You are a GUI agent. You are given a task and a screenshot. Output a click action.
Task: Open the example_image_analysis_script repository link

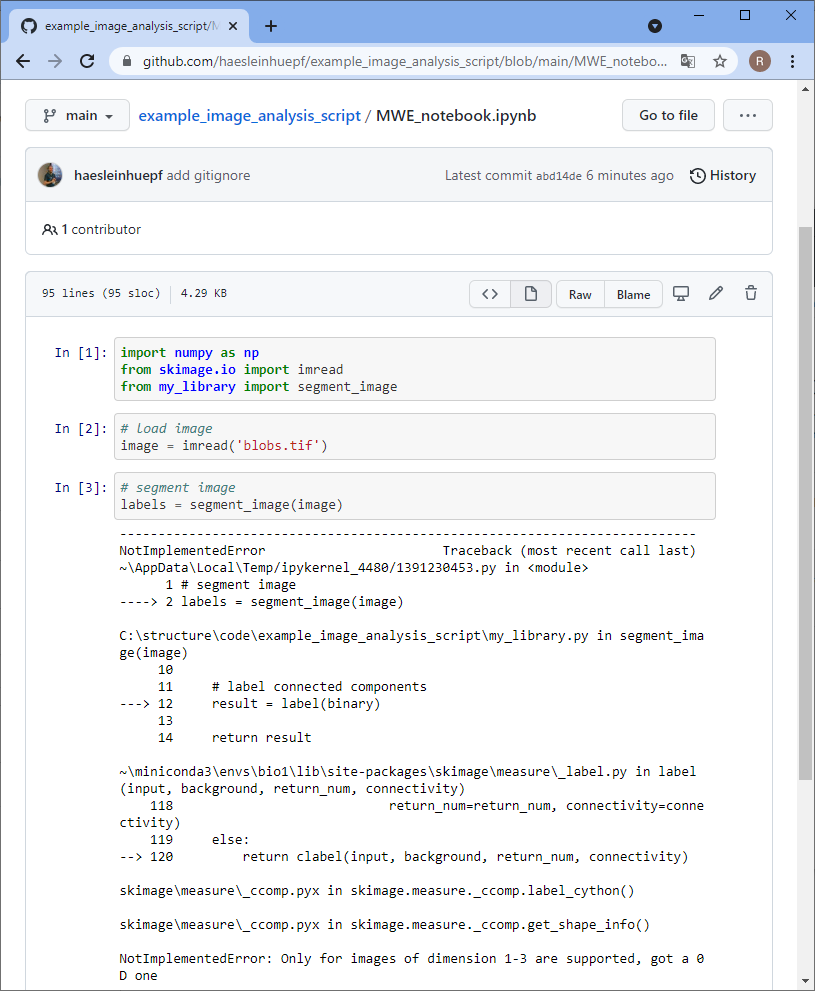[249, 115]
